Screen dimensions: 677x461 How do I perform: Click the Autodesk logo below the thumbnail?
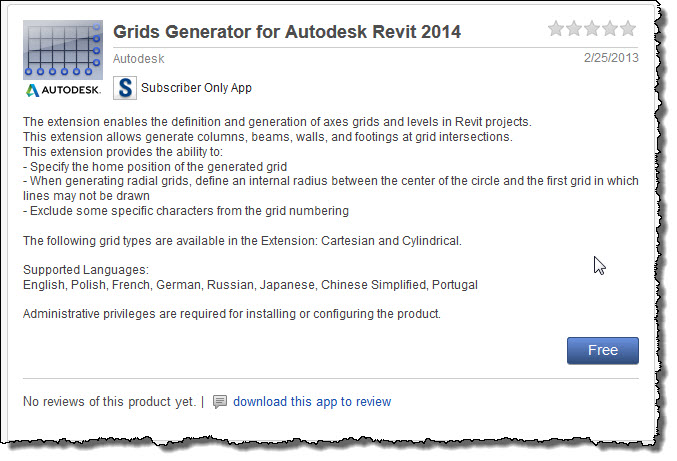click(63, 90)
